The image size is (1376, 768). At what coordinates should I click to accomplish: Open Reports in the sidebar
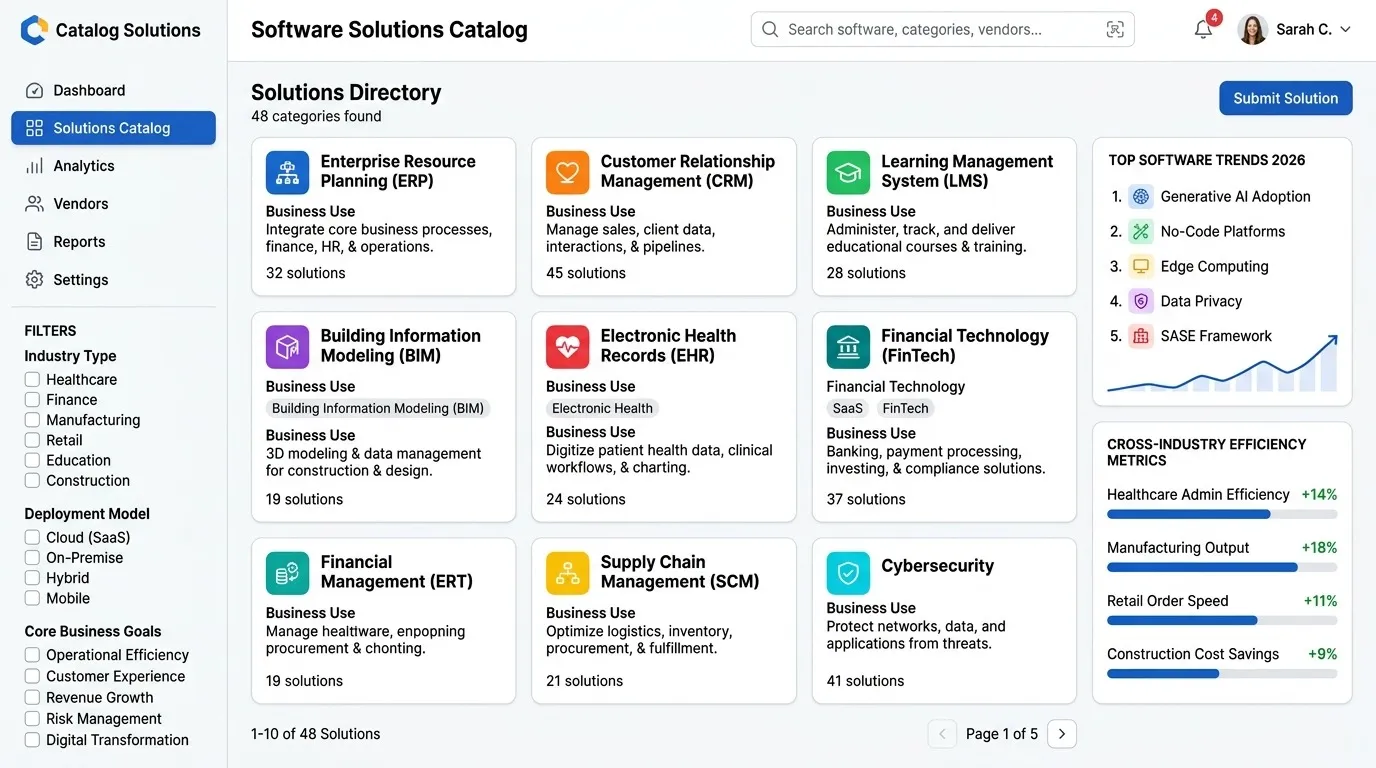coord(113,242)
